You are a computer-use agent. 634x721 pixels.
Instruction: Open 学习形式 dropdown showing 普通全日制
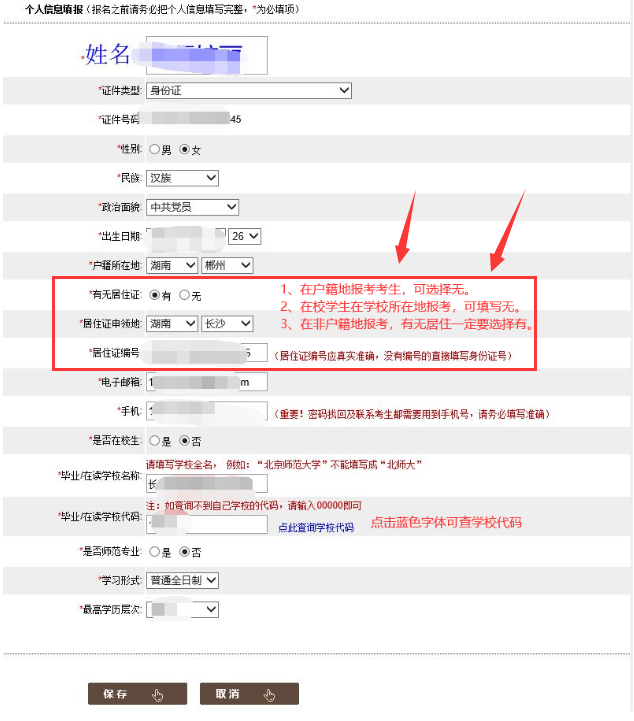pyautogui.click(x=182, y=580)
